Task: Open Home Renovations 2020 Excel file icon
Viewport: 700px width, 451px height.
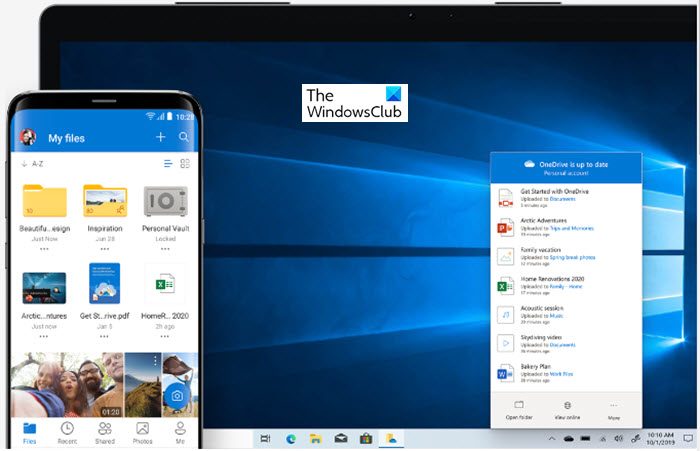Action: point(505,286)
